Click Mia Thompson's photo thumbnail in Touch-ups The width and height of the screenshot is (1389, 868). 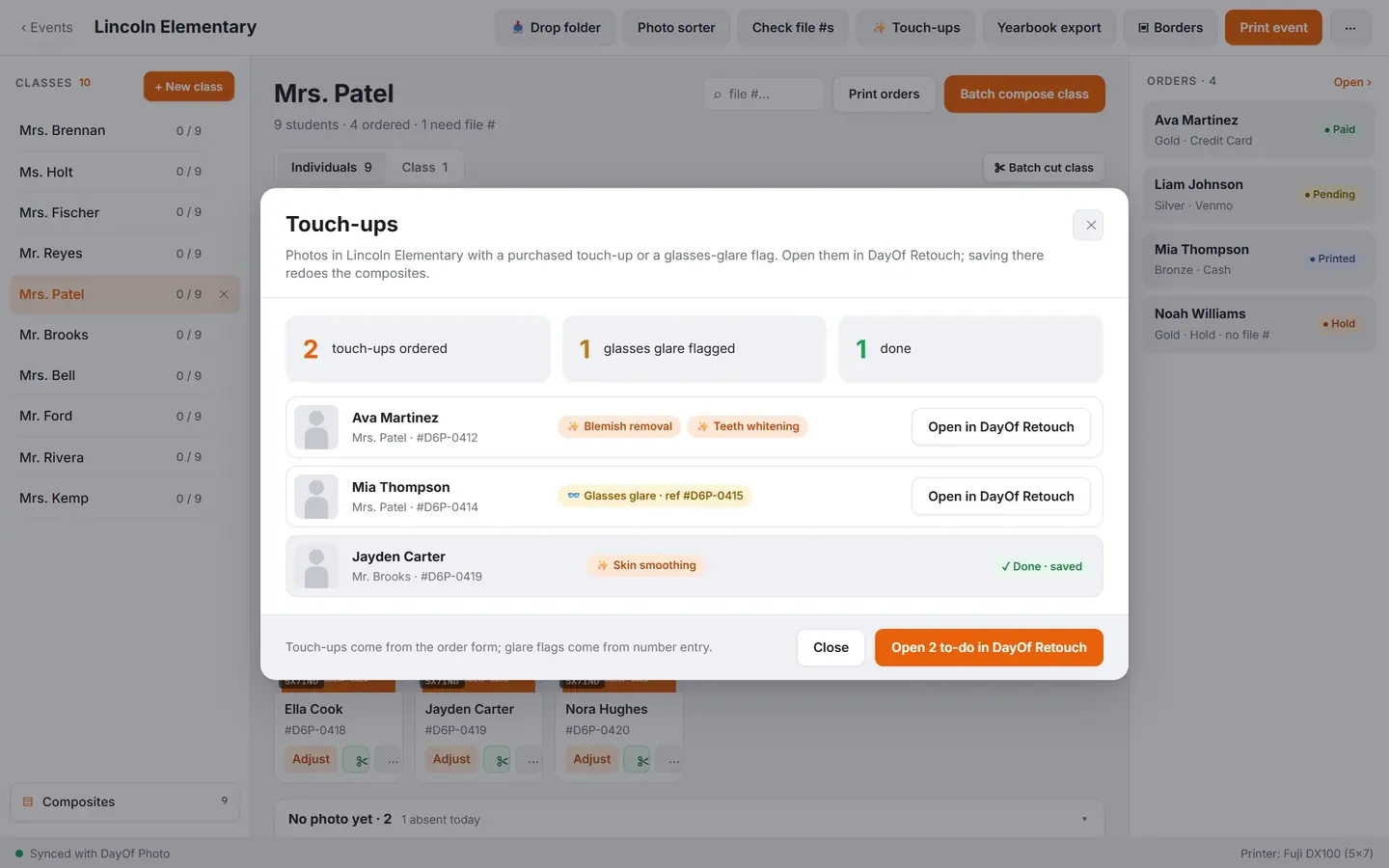coord(316,497)
